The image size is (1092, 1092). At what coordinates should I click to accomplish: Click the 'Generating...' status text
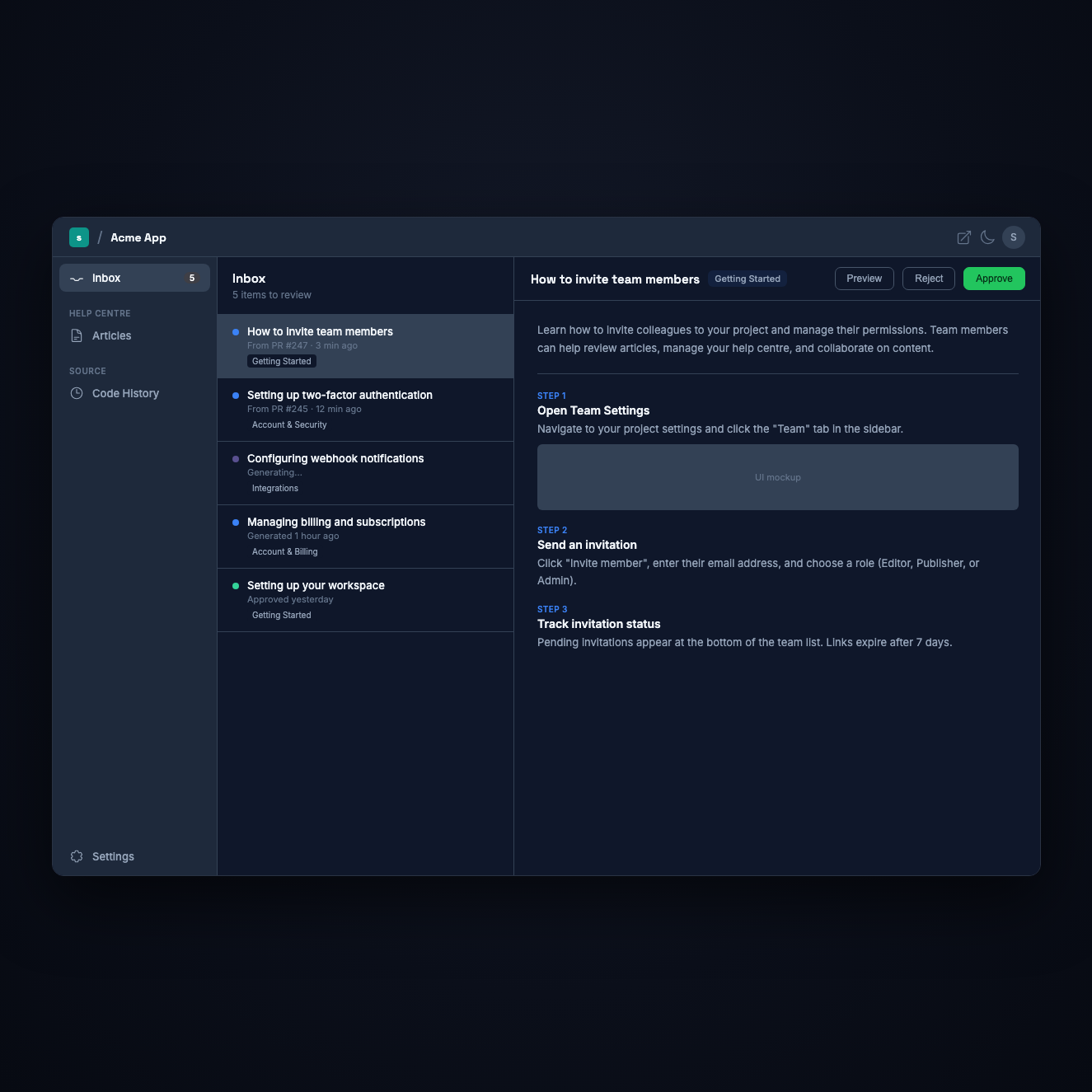point(274,473)
